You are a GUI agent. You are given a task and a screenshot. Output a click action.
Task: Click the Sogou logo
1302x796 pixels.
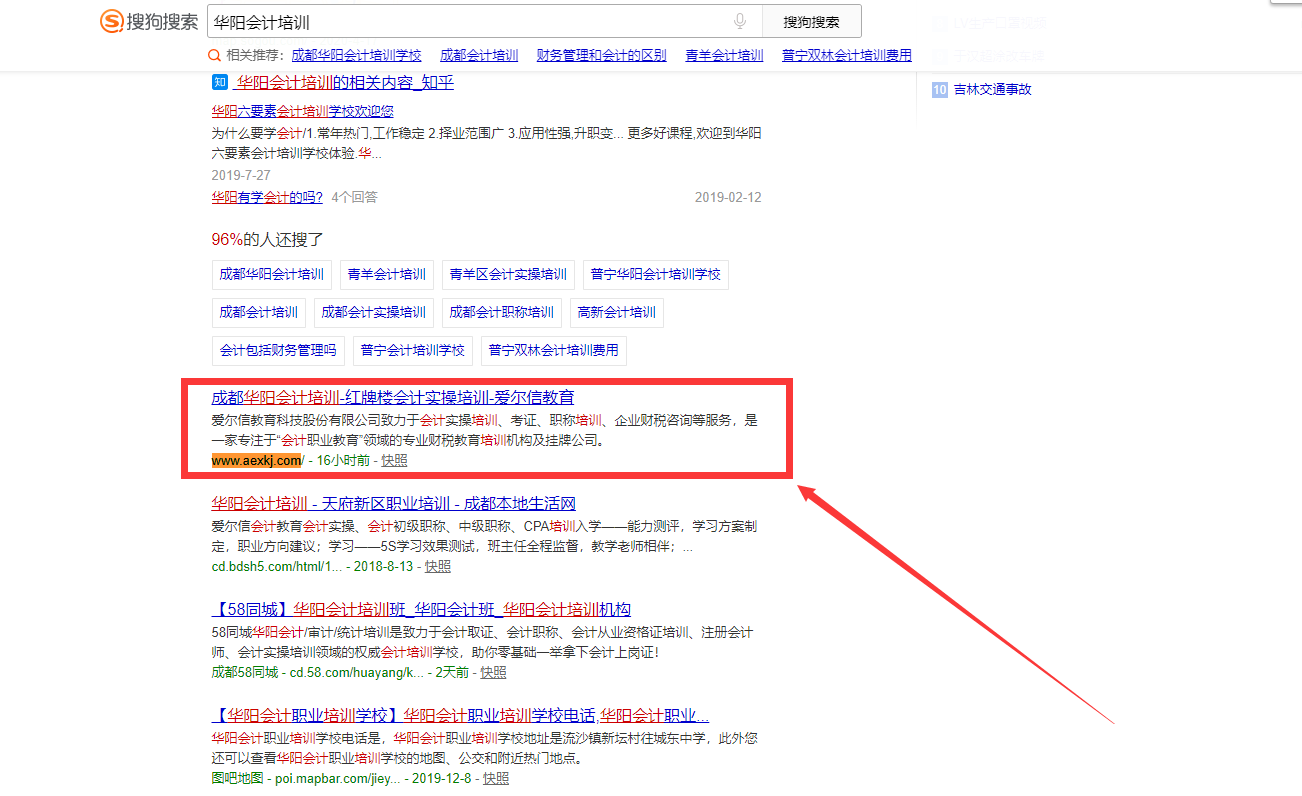149,21
